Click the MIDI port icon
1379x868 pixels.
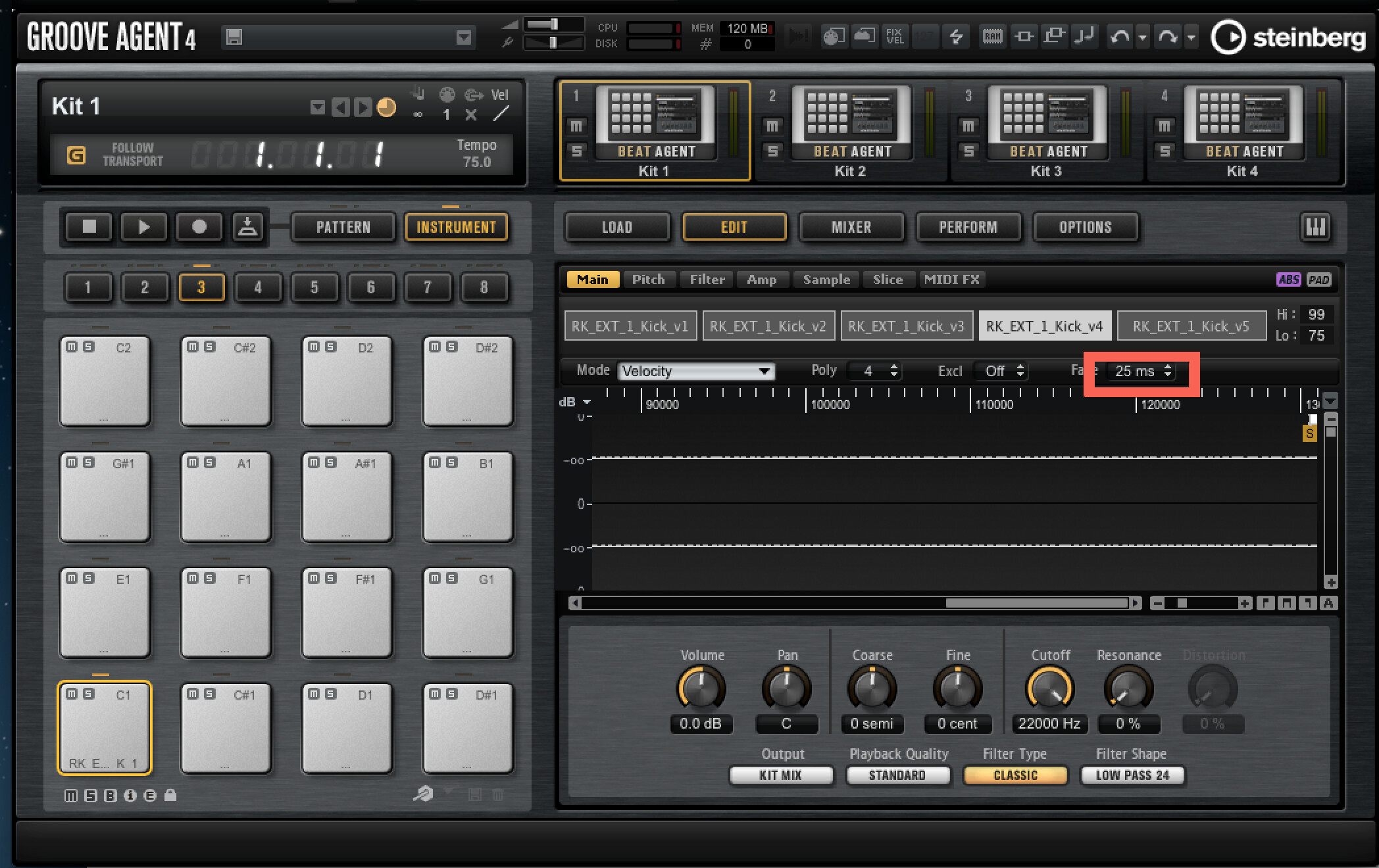coord(447,95)
